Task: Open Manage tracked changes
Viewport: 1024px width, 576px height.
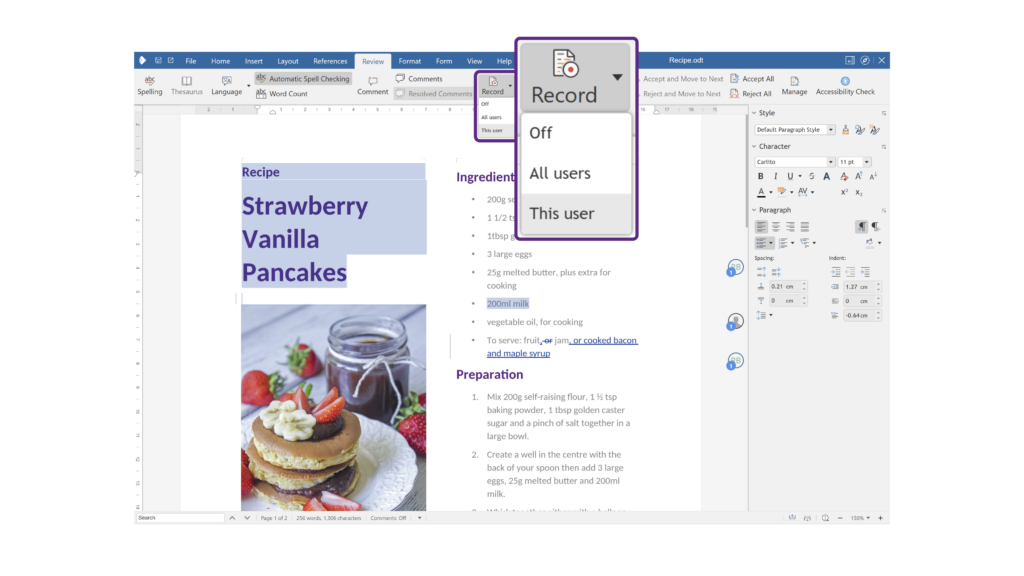Action: pyautogui.click(x=794, y=85)
